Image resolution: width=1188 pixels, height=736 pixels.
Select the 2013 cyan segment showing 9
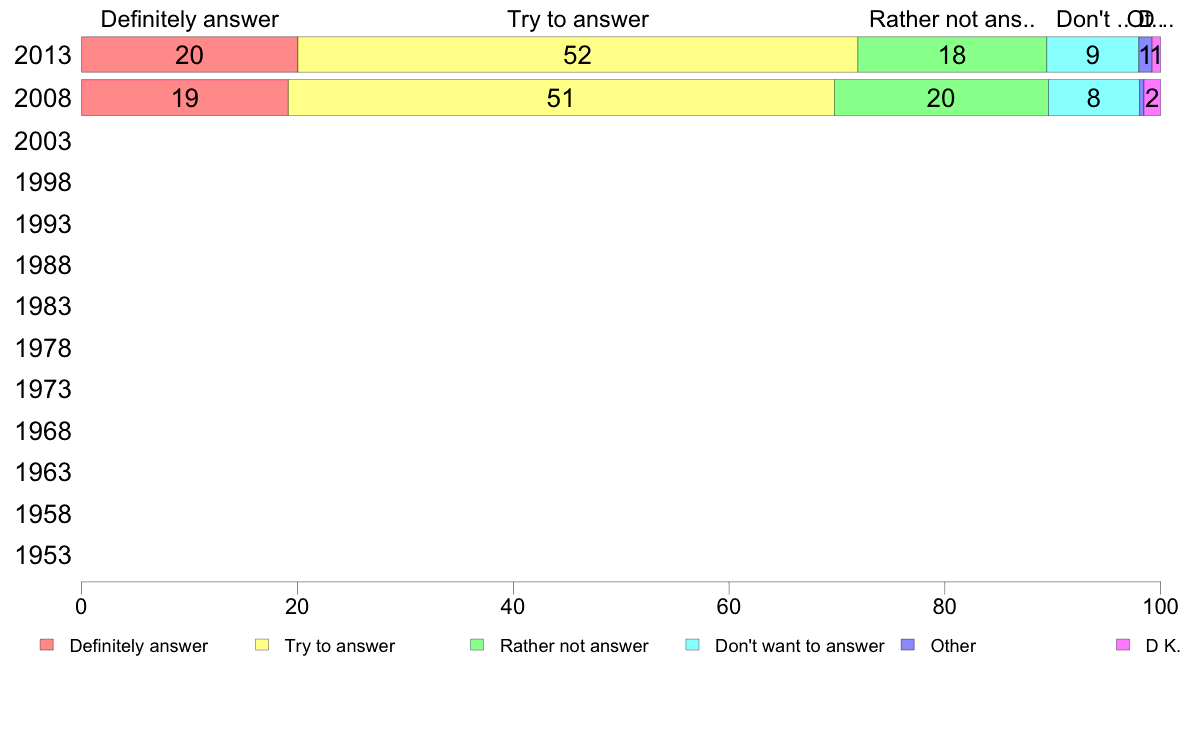click(x=1093, y=55)
